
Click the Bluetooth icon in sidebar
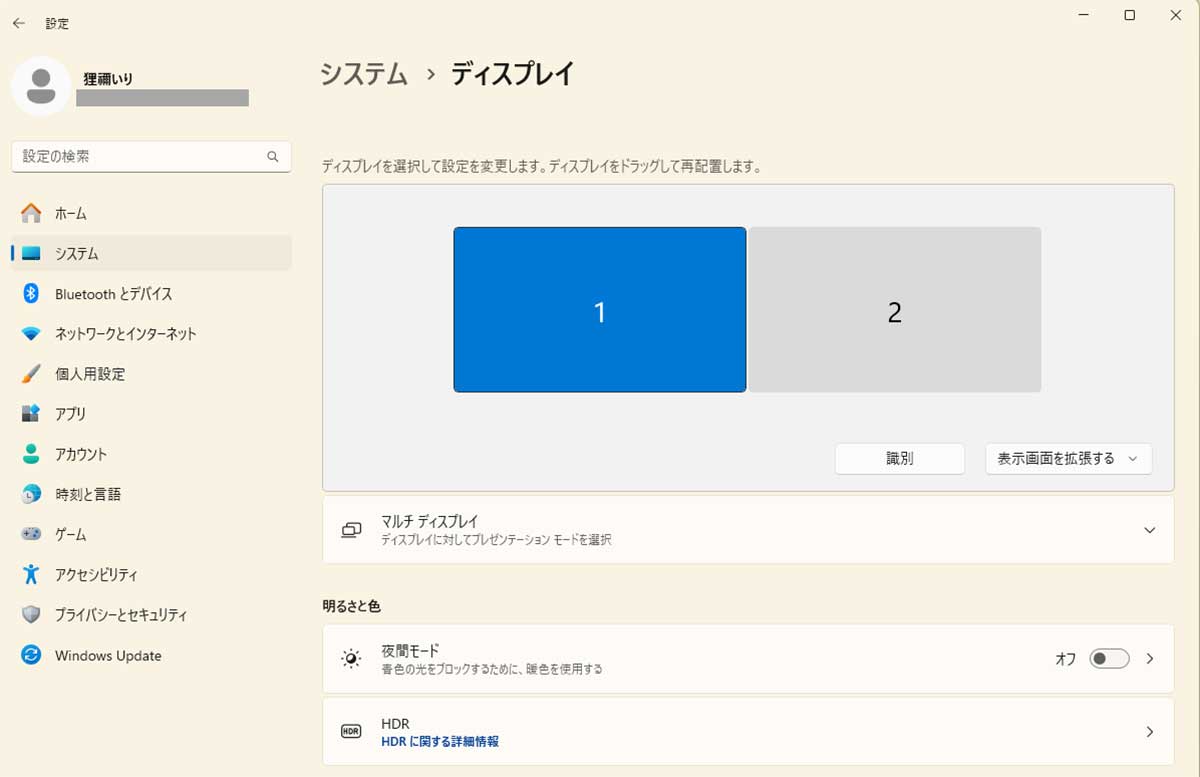point(32,294)
